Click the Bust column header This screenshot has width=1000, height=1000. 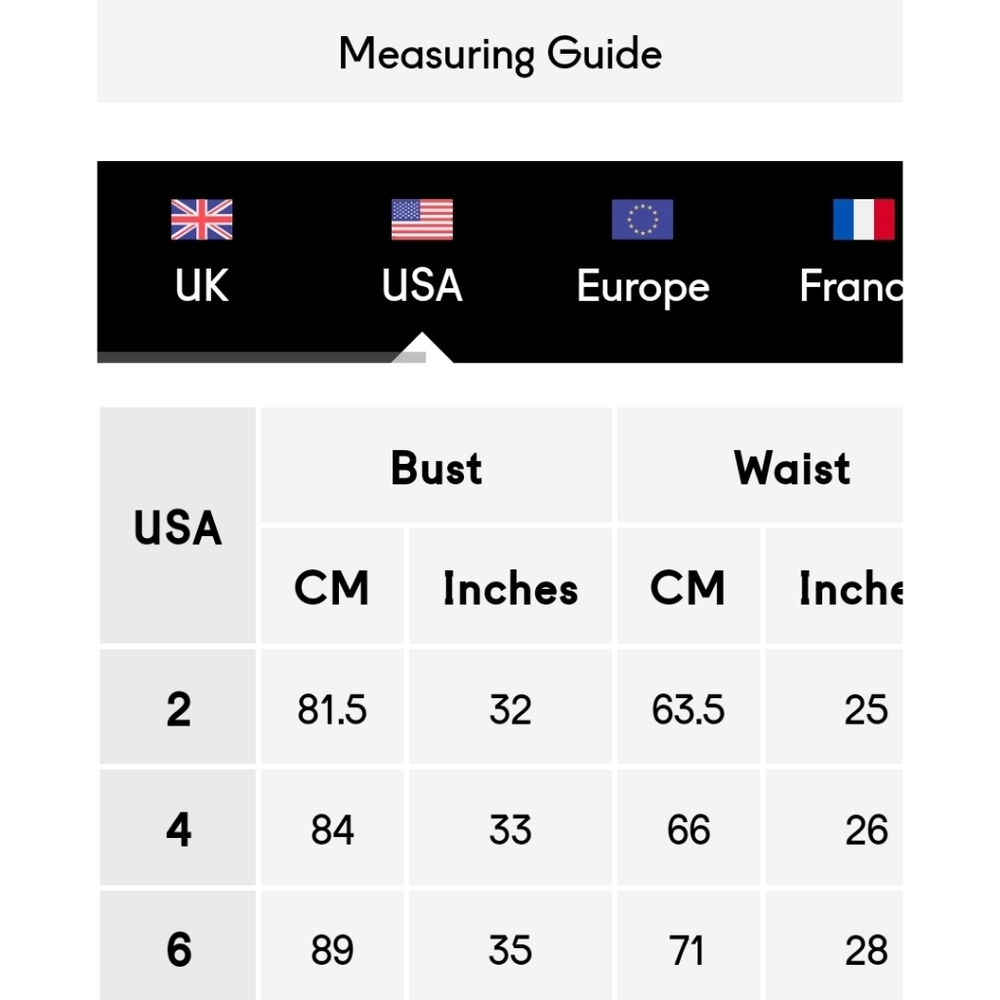[x=436, y=465]
